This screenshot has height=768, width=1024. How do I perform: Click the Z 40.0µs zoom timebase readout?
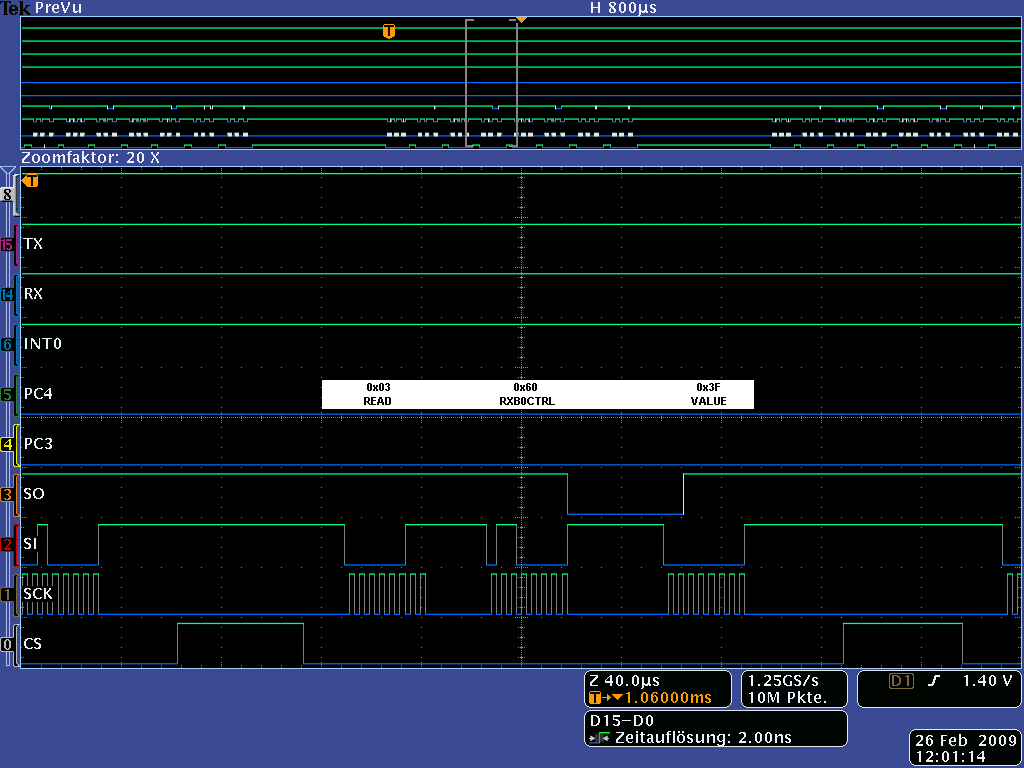pyautogui.click(x=624, y=681)
